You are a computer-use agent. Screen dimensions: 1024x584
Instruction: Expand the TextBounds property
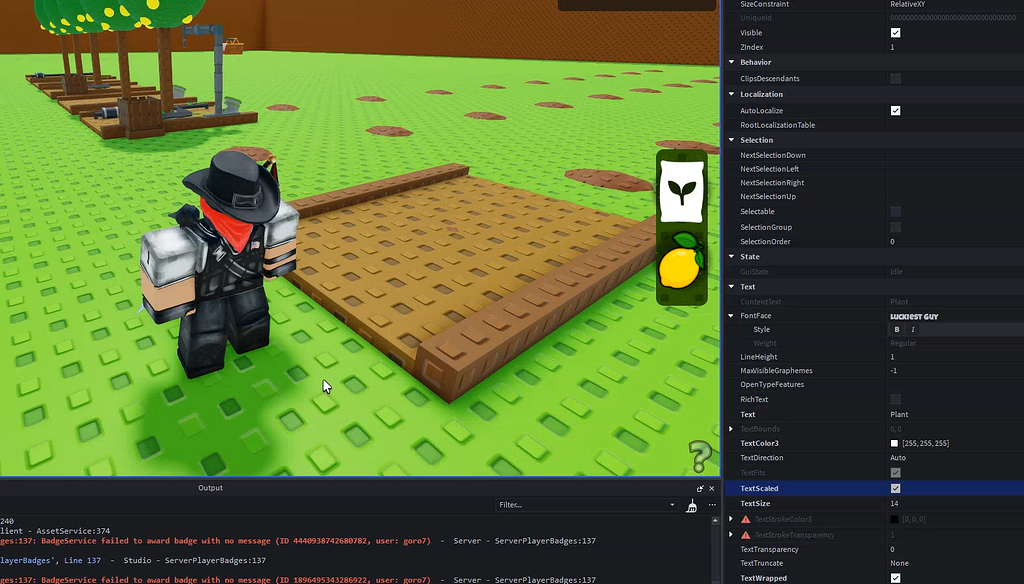point(731,429)
